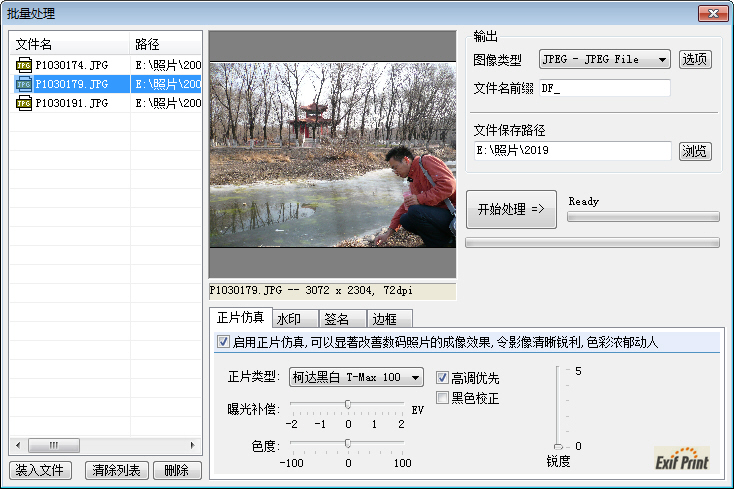
Task: Click the 开始处理 button
Action: (x=511, y=210)
